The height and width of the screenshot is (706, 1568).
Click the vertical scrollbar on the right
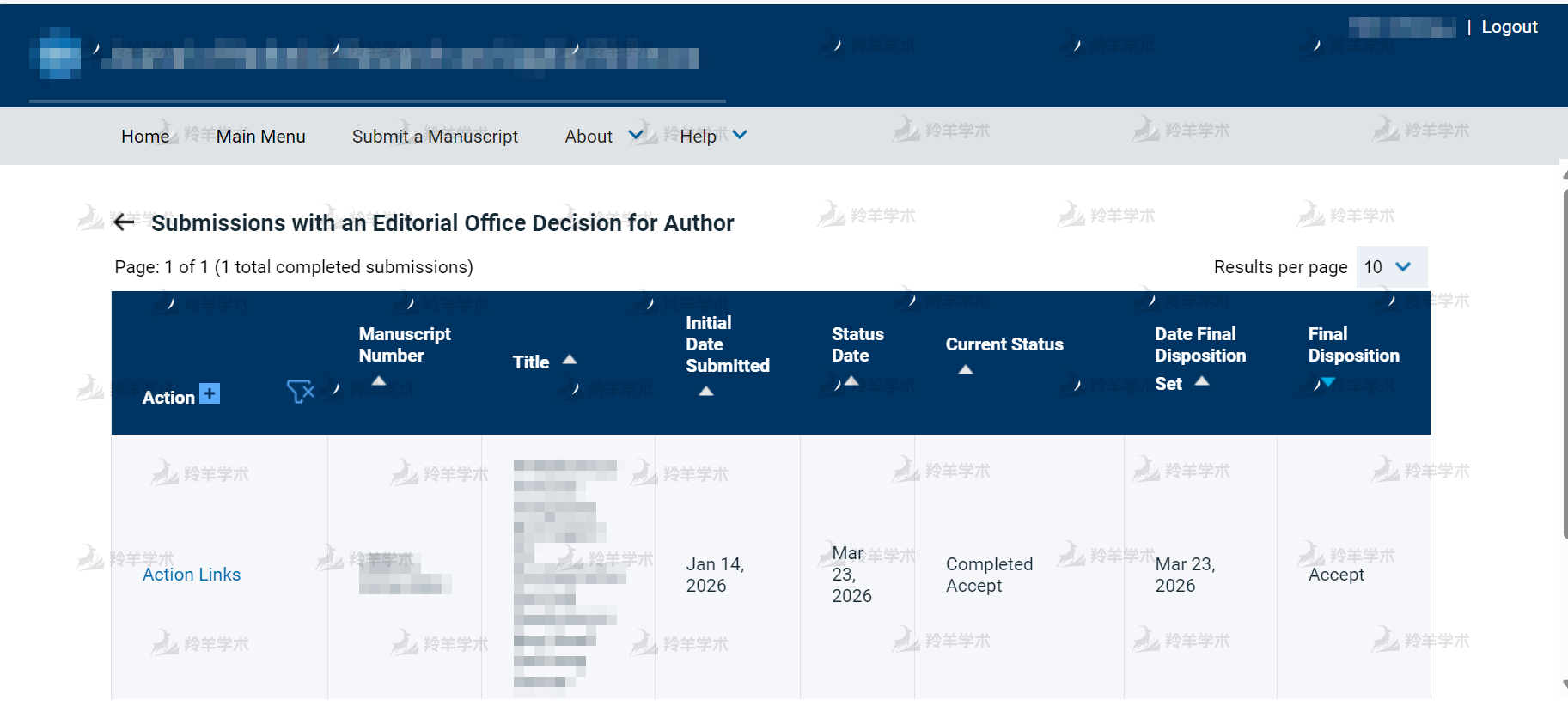point(1564,361)
